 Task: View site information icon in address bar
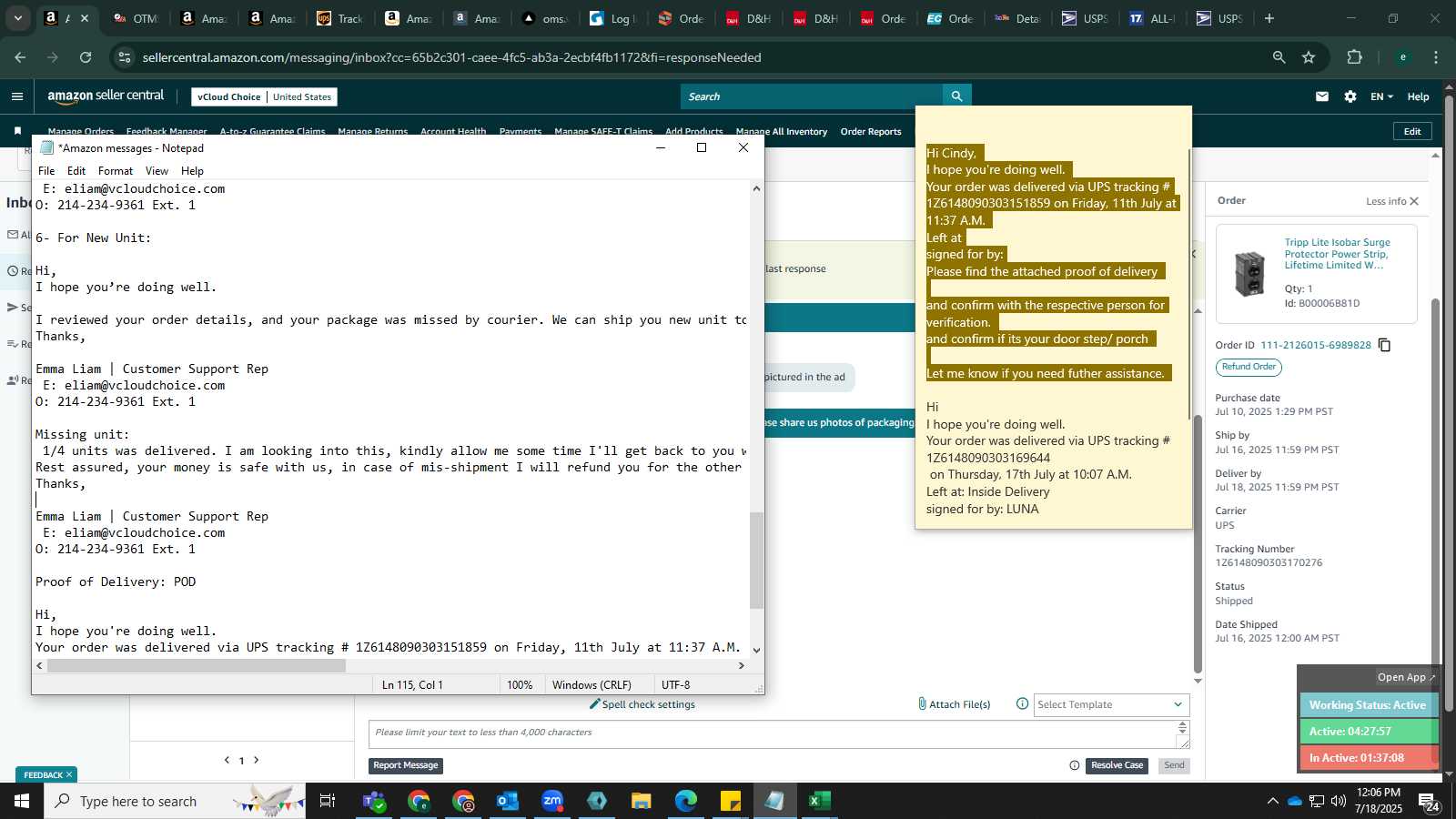[126, 57]
